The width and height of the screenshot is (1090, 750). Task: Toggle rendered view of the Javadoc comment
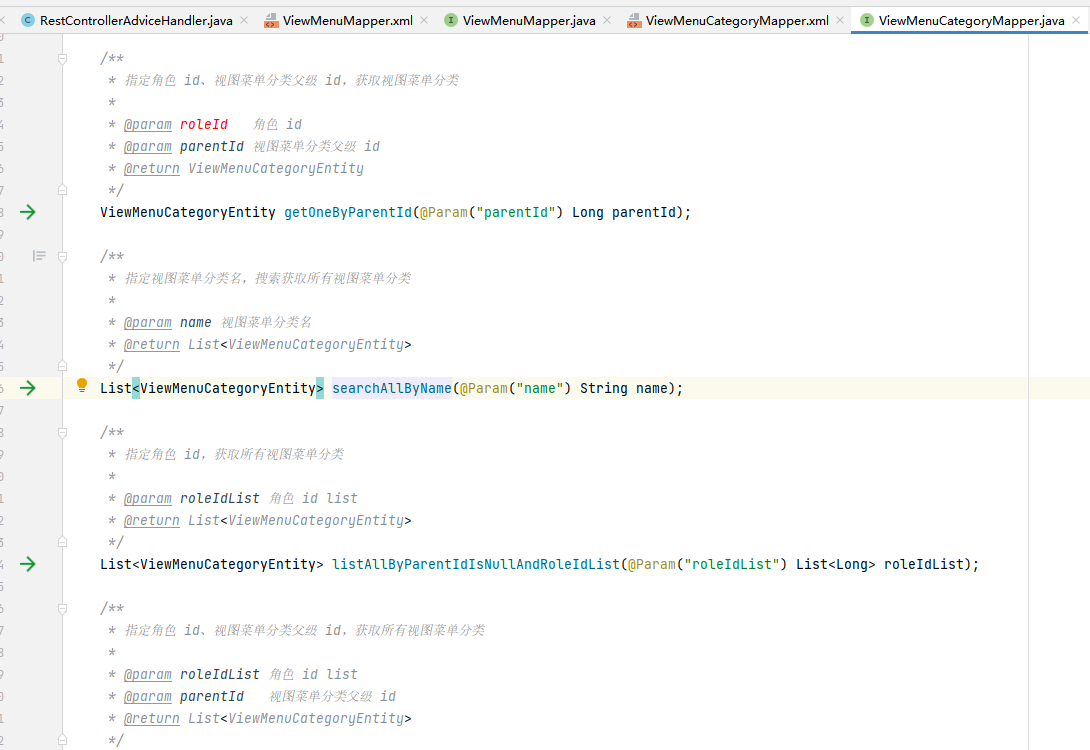(38, 256)
